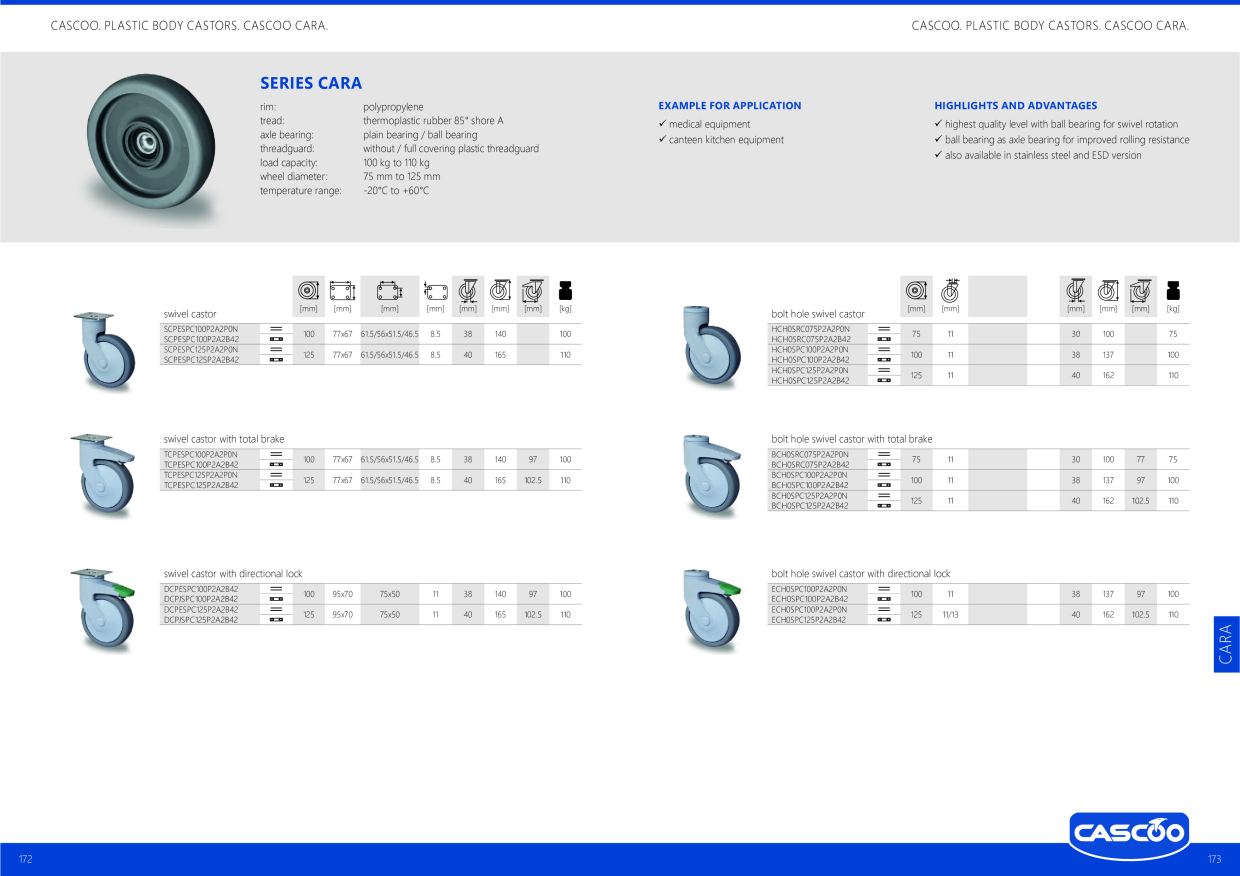Click page number 172 at bottom left
Viewport: 1240px width, 876px height.
(x=26, y=860)
